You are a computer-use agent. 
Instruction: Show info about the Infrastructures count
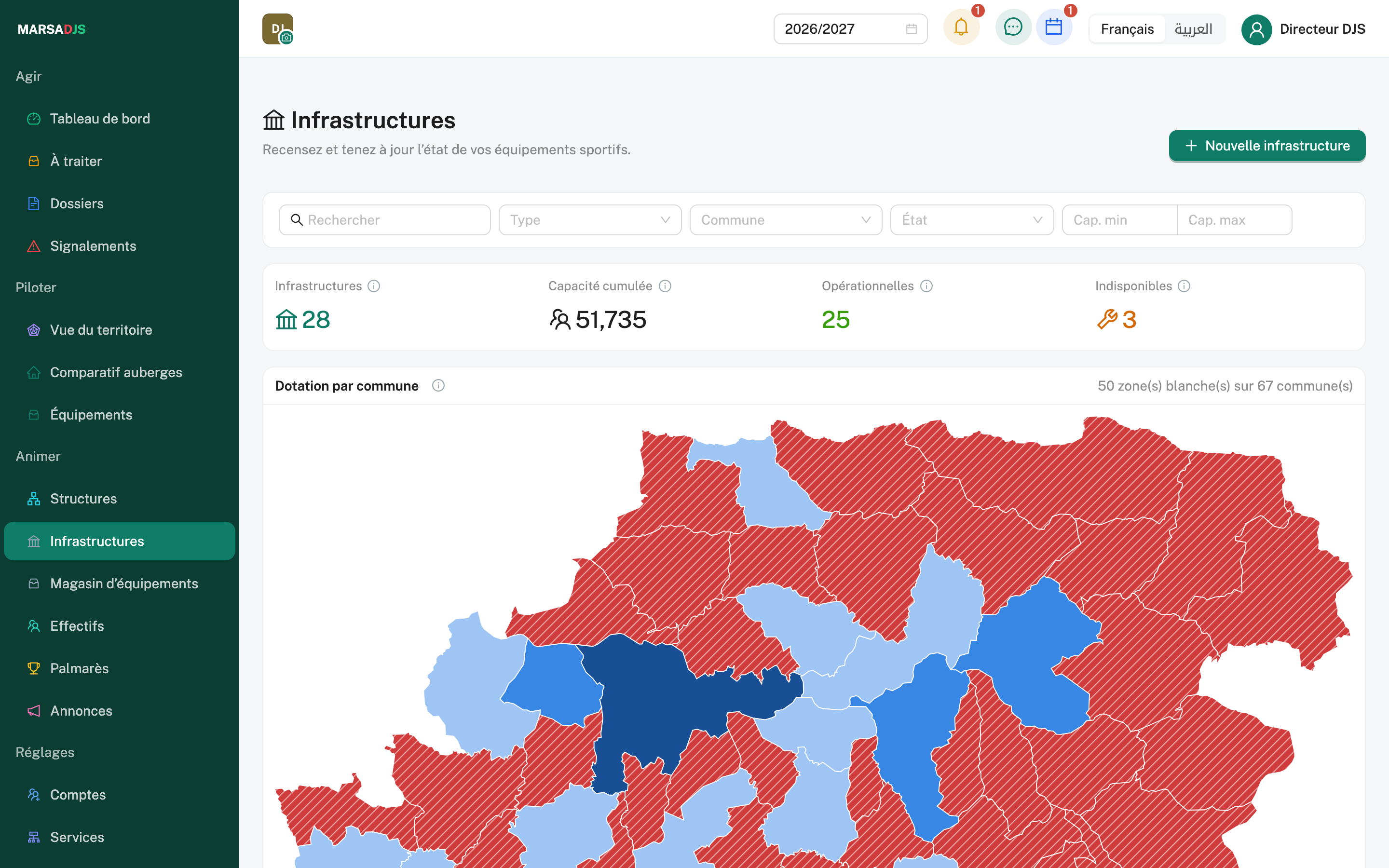[x=374, y=286]
